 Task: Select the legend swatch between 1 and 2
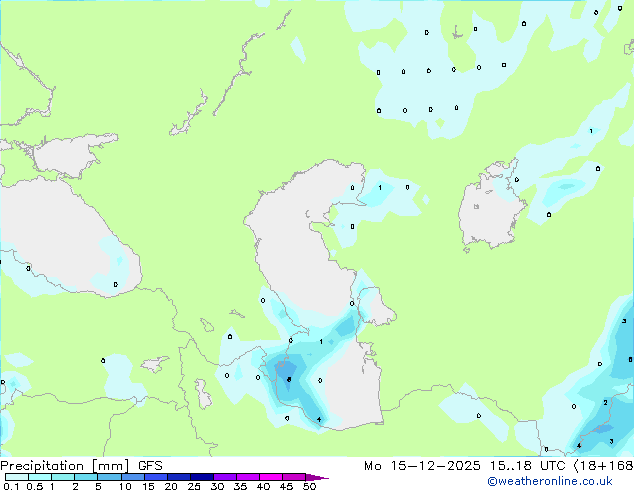coord(63,477)
